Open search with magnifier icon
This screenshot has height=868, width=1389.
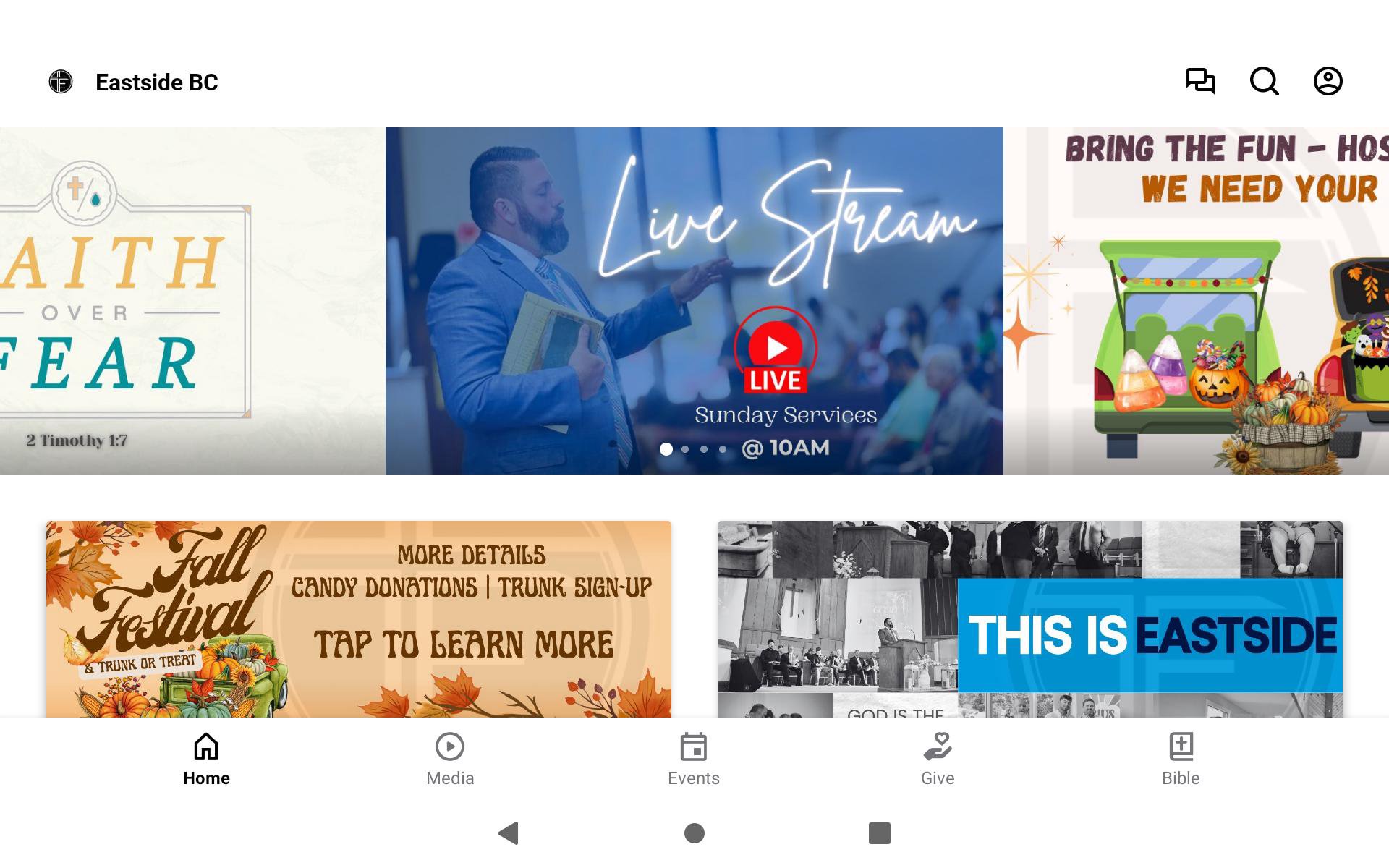[1265, 81]
